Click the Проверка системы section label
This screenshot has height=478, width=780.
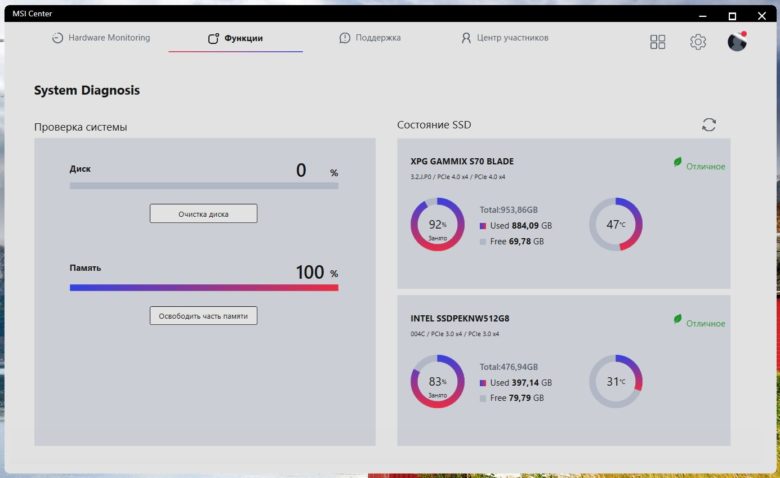tap(80, 127)
